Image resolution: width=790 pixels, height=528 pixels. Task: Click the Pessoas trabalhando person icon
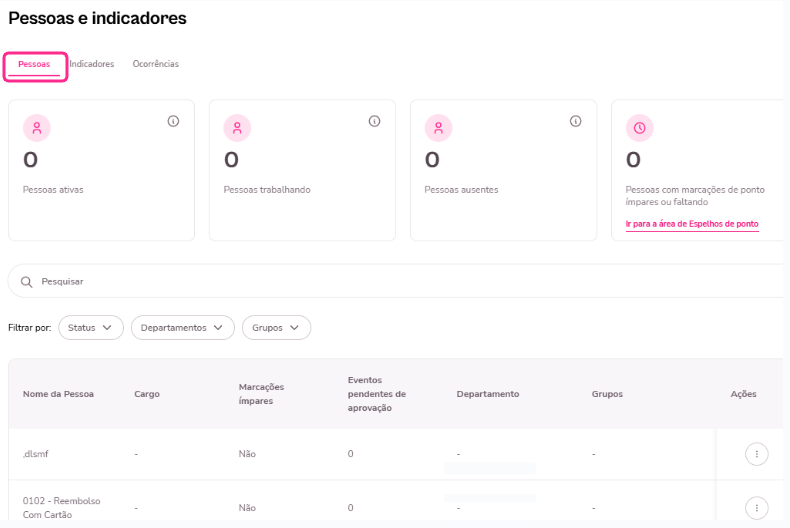238,128
